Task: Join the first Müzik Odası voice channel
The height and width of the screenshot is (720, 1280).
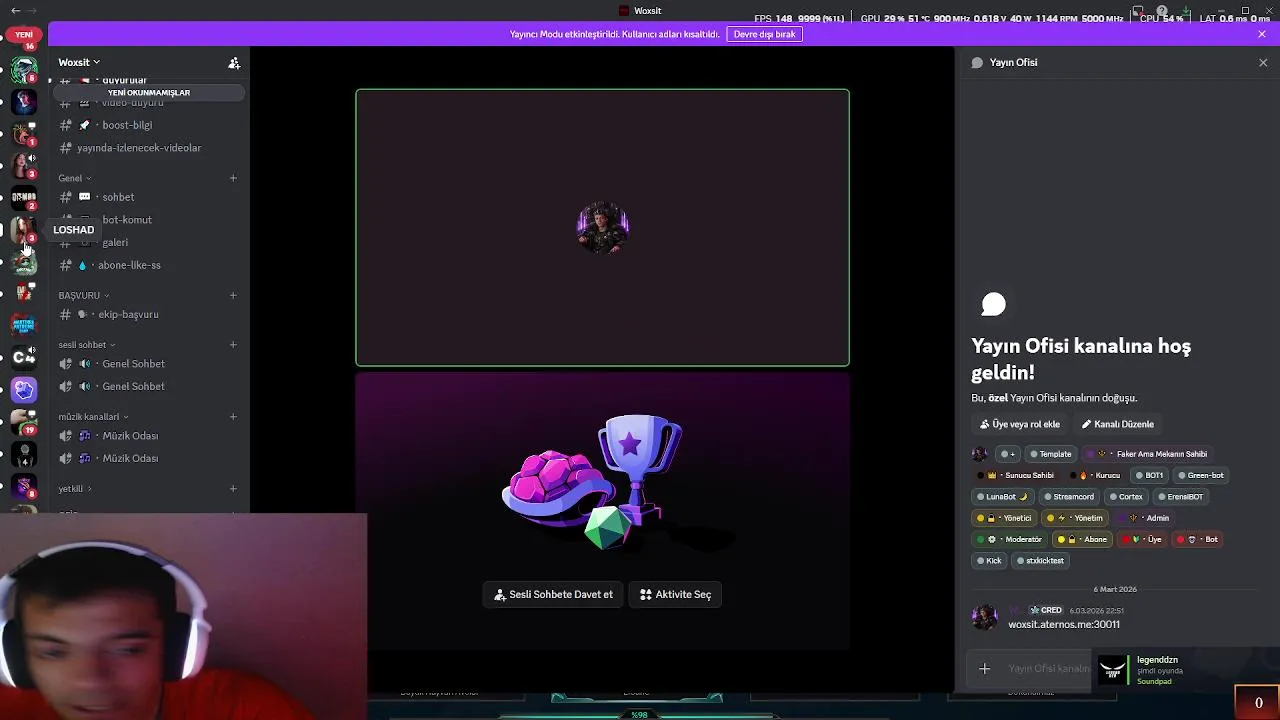Action: (148, 436)
